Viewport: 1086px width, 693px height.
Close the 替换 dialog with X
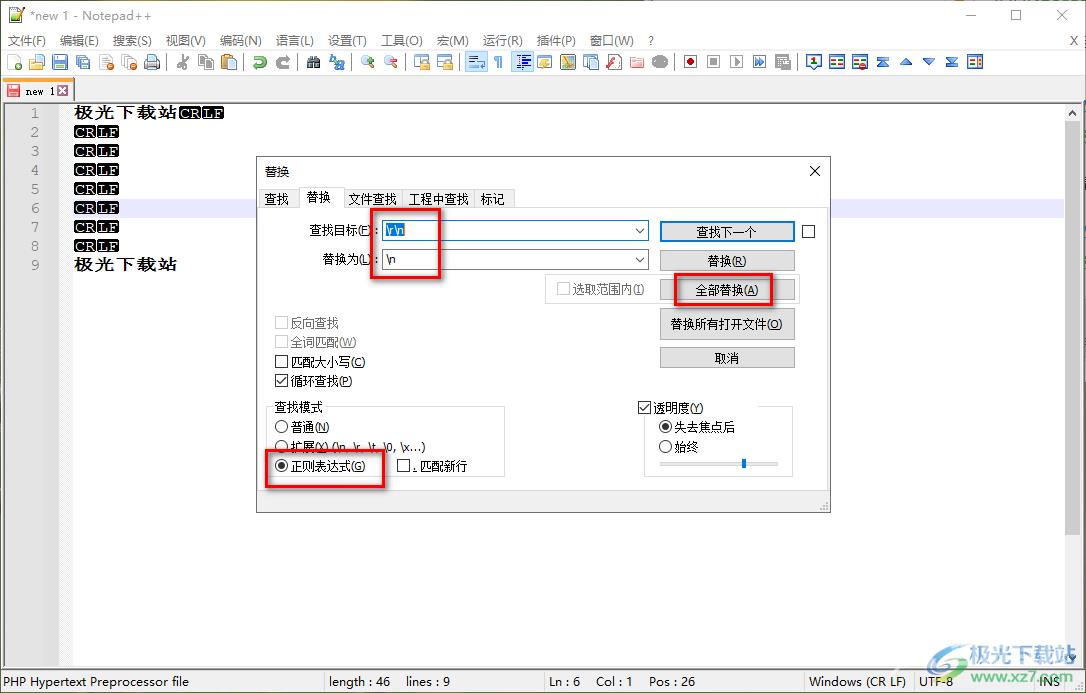814,171
